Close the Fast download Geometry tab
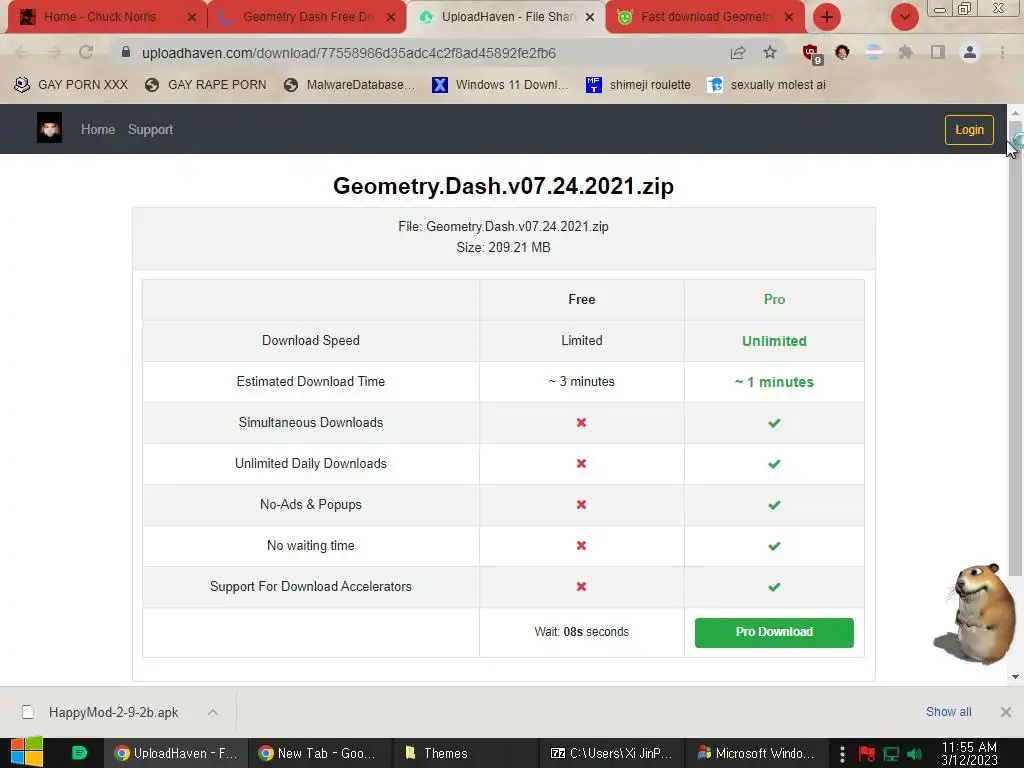1024x768 pixels. (x=789, y=17)
